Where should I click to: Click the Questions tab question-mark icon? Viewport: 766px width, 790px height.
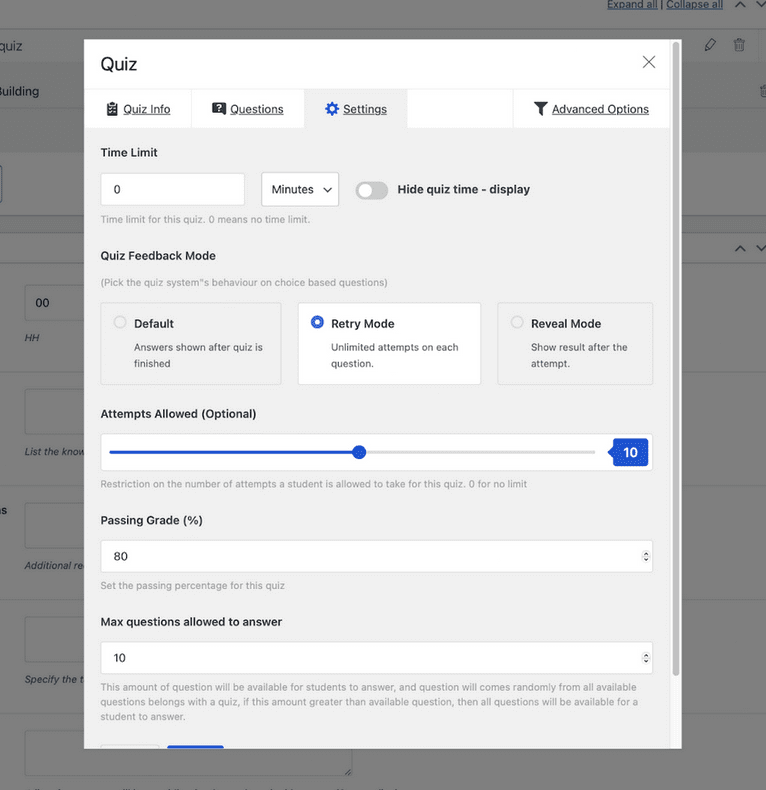coord(219,109)
